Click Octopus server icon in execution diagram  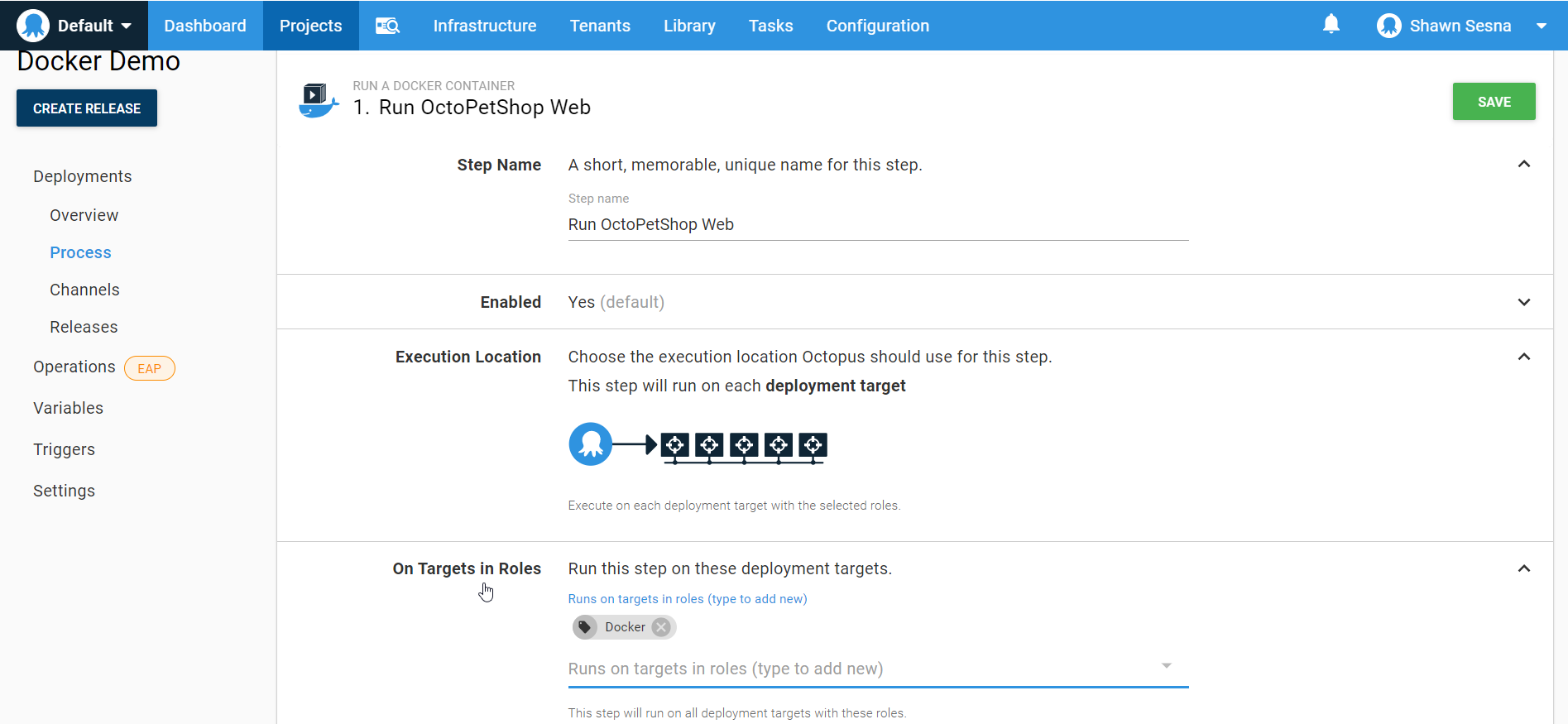590,444
